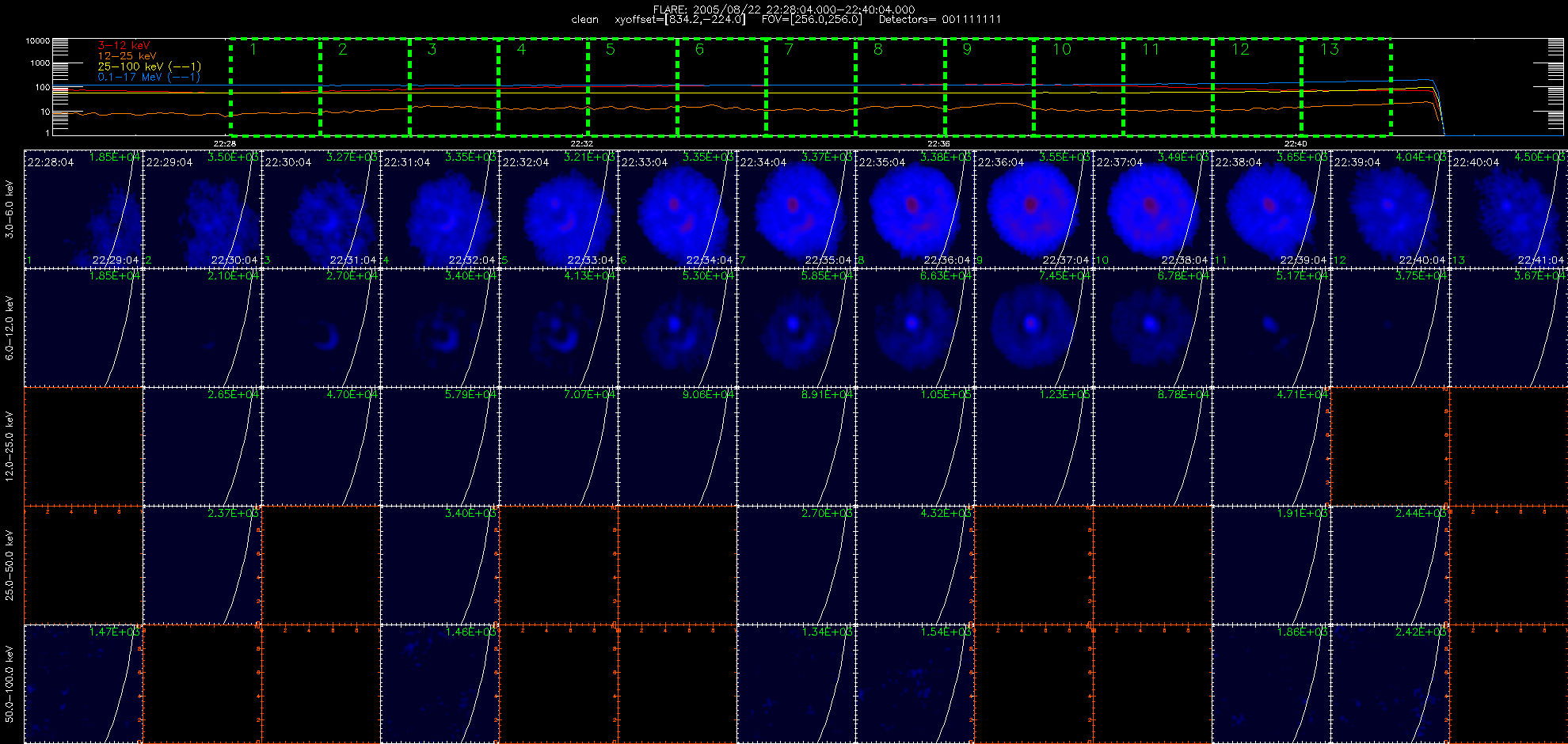This screenshot has width=1568, height=744.
Task: Click the orange '12-25 keV' legend entry
Action: [127, 56]
